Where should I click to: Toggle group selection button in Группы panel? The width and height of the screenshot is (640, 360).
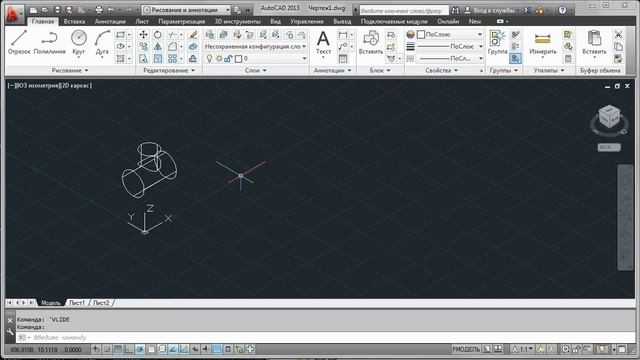coord(516,59)
